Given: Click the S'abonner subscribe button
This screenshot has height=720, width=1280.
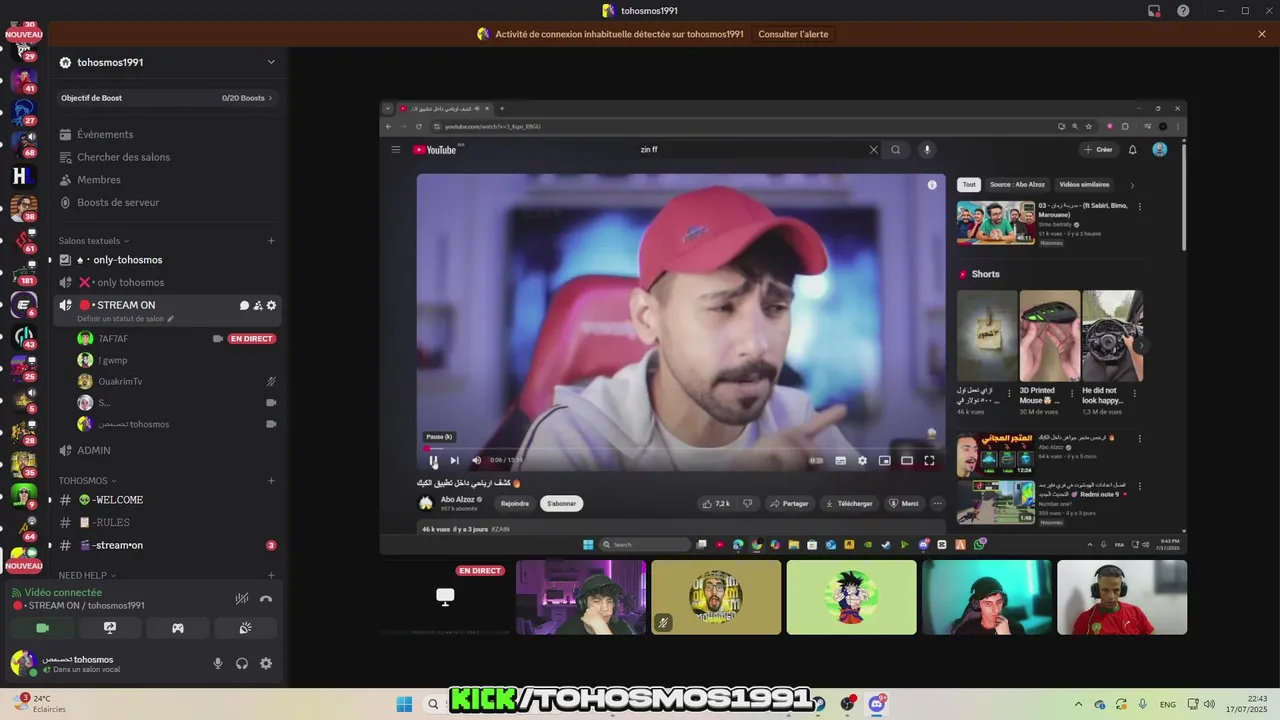Looking at the screenshot, I should (x=562, y=503).
